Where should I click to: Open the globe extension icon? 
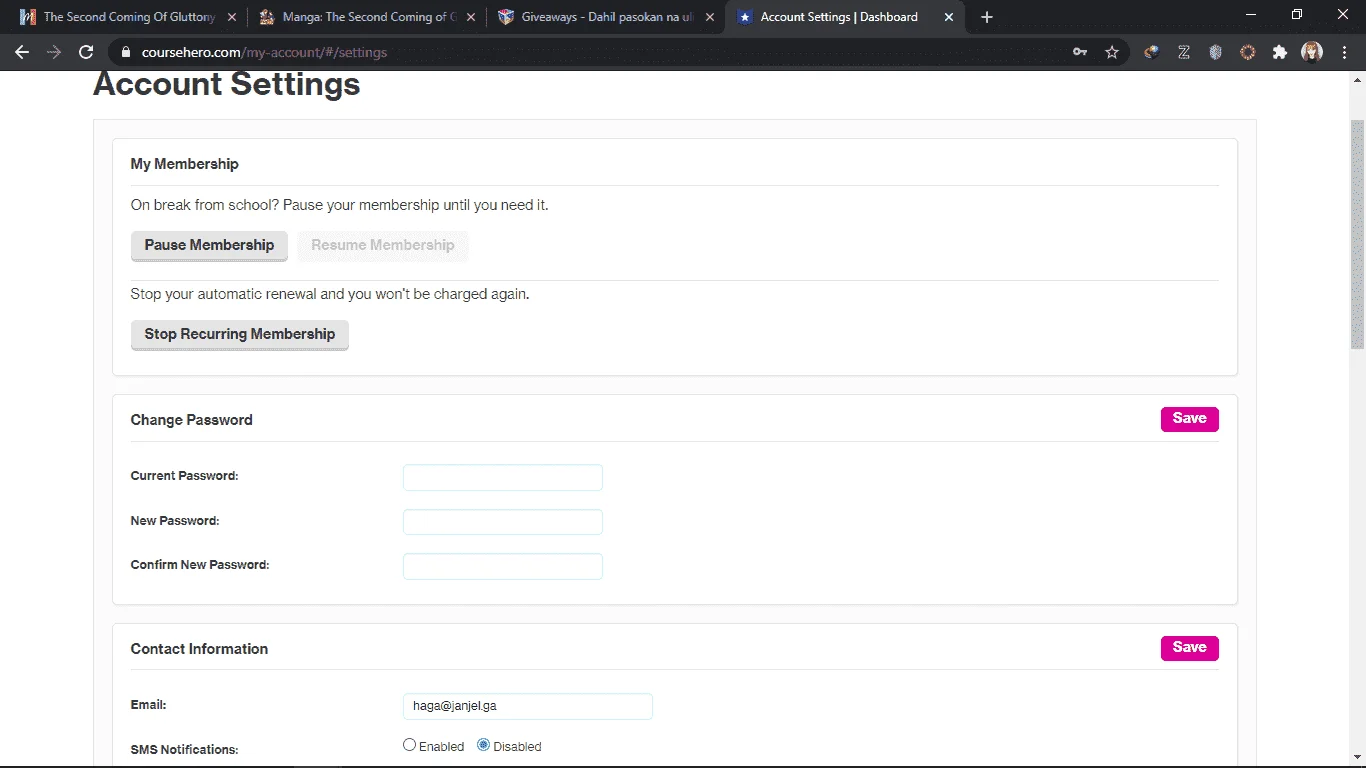[x=1152, y=52]
